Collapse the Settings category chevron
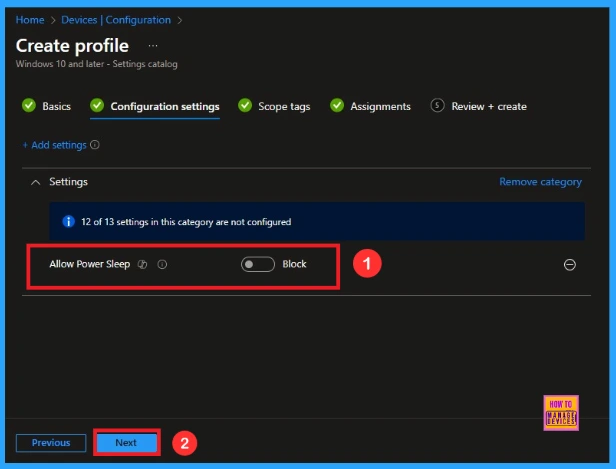 pyautogui.click(x=36, y=182)
